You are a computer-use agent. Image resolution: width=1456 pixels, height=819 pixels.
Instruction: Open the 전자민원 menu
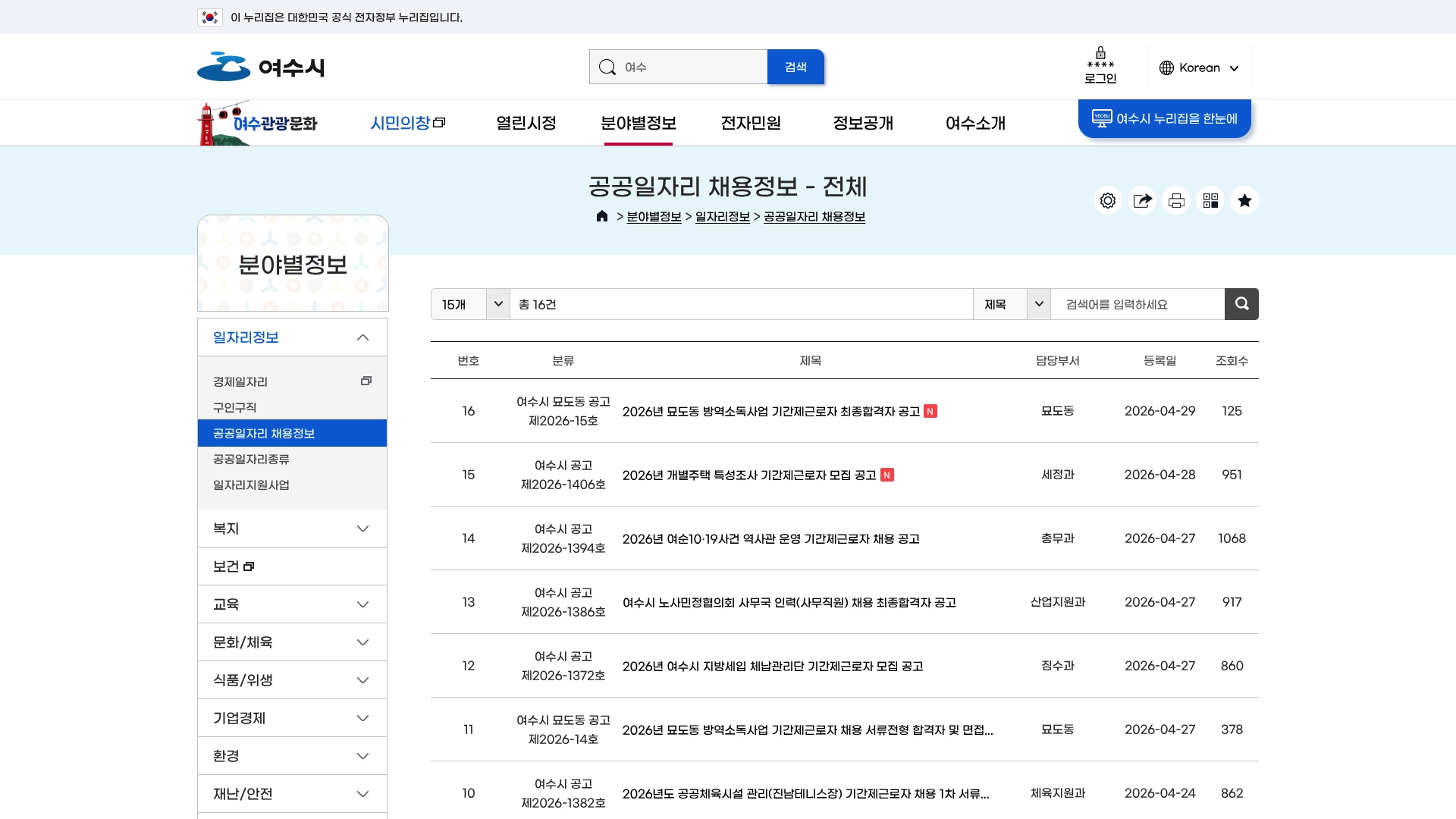tap(751, 123)
